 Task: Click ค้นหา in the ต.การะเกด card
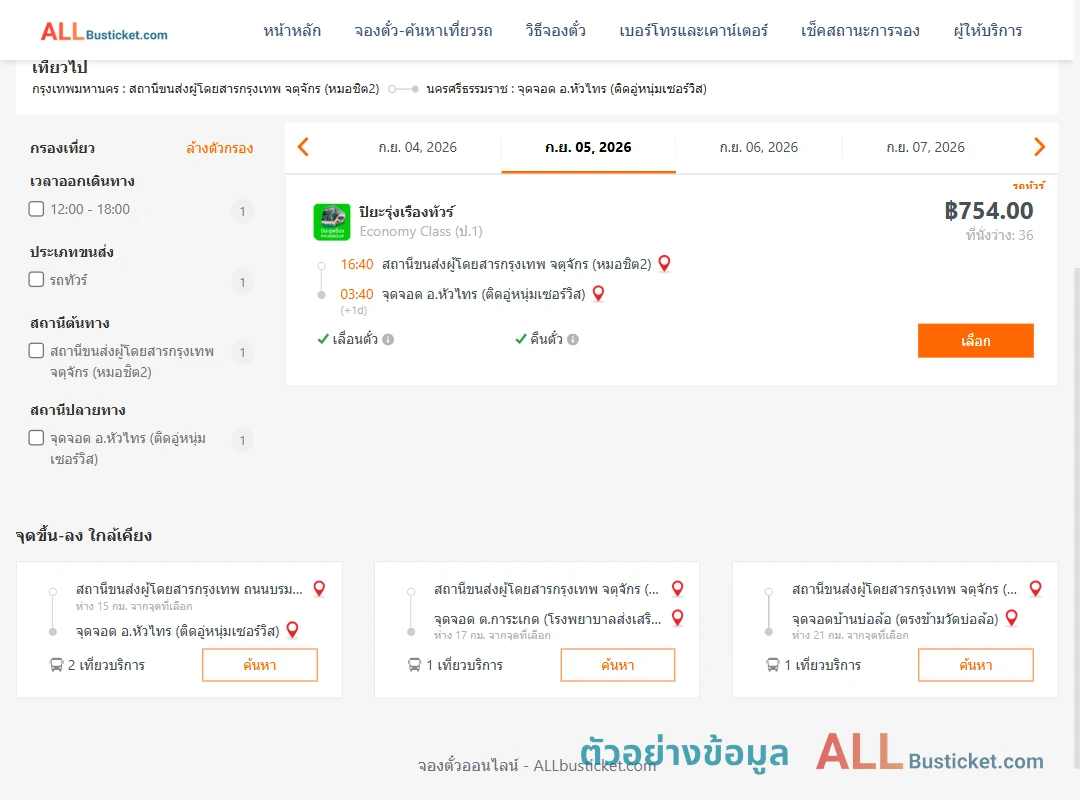tap(618, 665)
